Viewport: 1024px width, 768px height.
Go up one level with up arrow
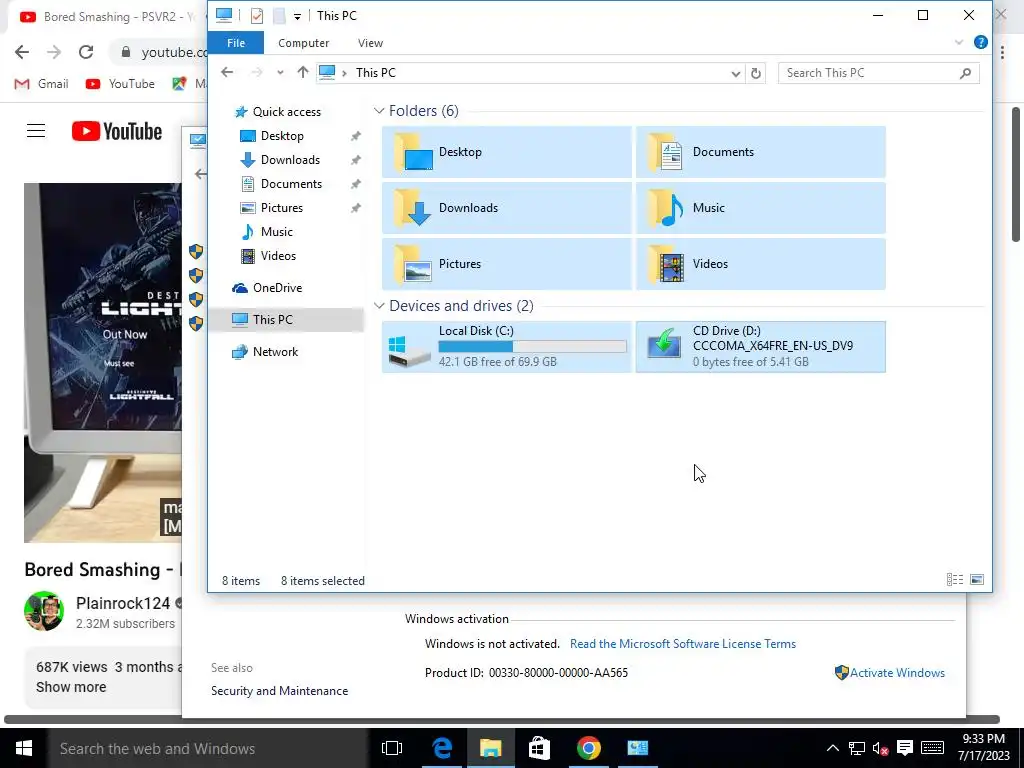pos(302,72)
